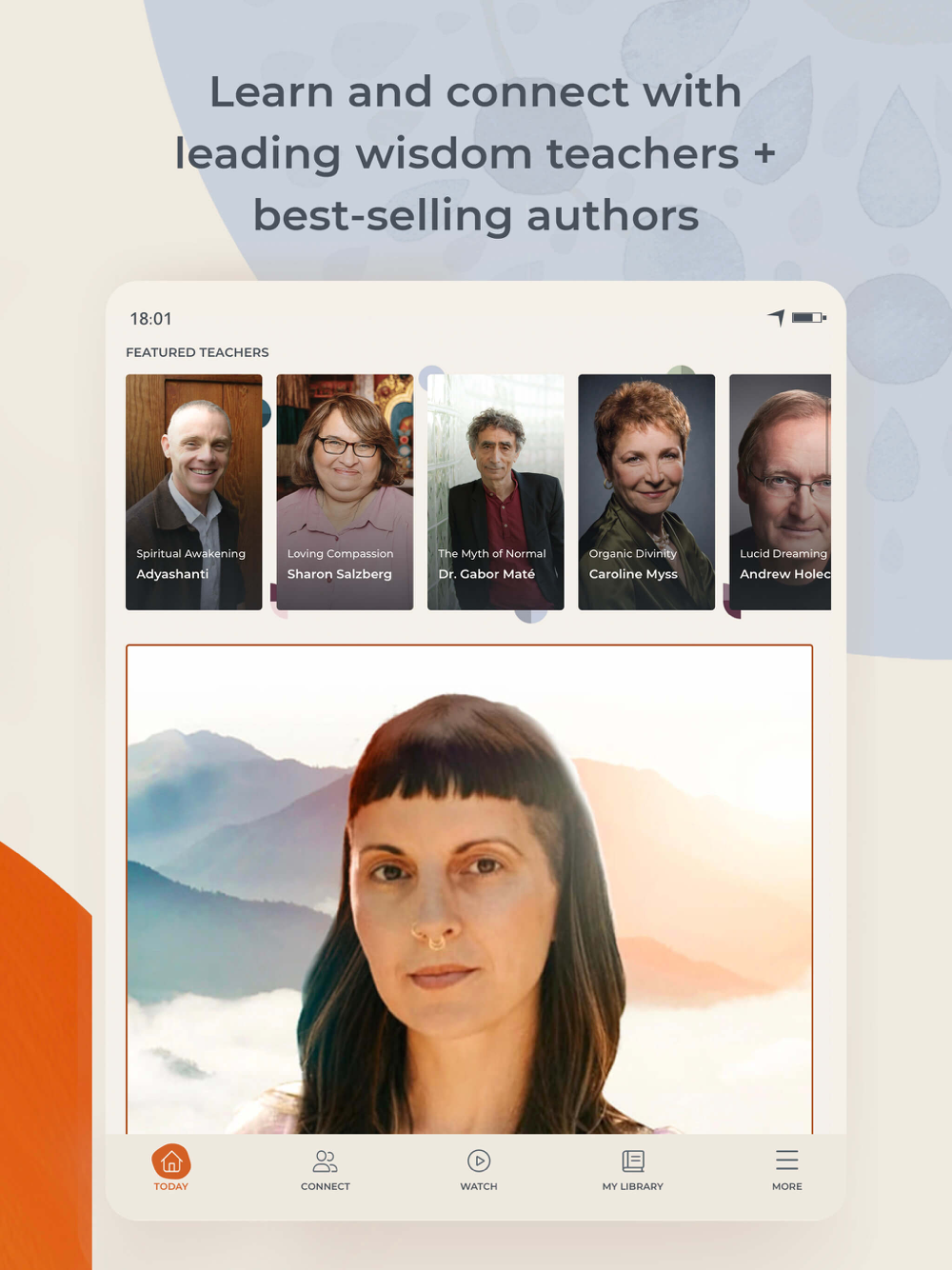Image resolution: width=952 pixels, height=1270 pixels.
Task: Switch to the WATCH tab label
Action: 479,1186
